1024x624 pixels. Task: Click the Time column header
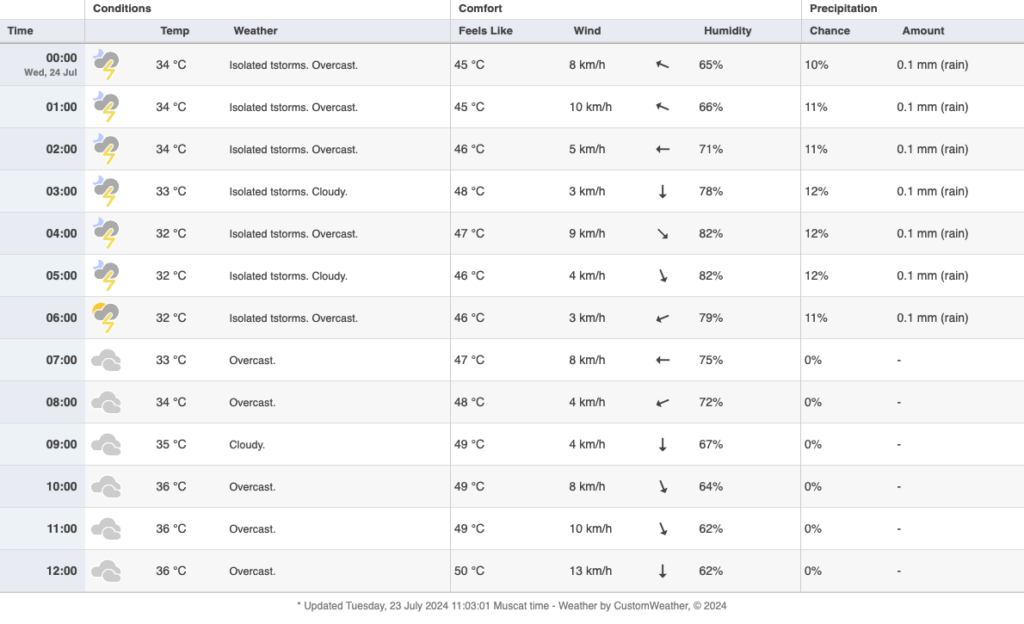[x=20, y=31]
